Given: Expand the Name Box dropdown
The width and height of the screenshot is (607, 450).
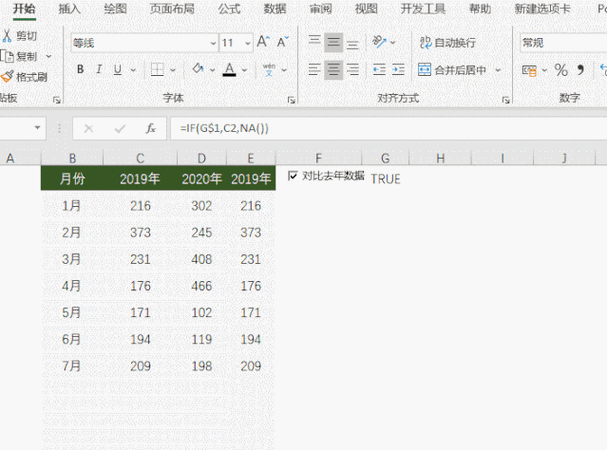Looking at the screenshot, I should [x=38, y=128].
